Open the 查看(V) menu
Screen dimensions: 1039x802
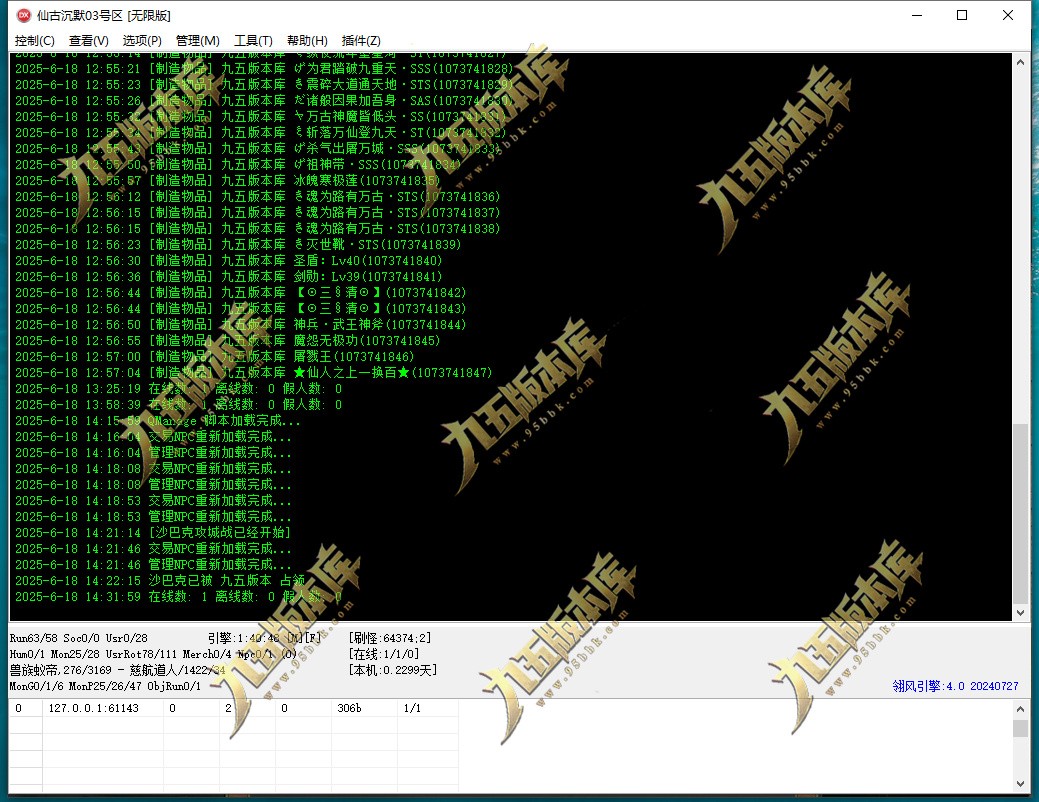(88, 40)
